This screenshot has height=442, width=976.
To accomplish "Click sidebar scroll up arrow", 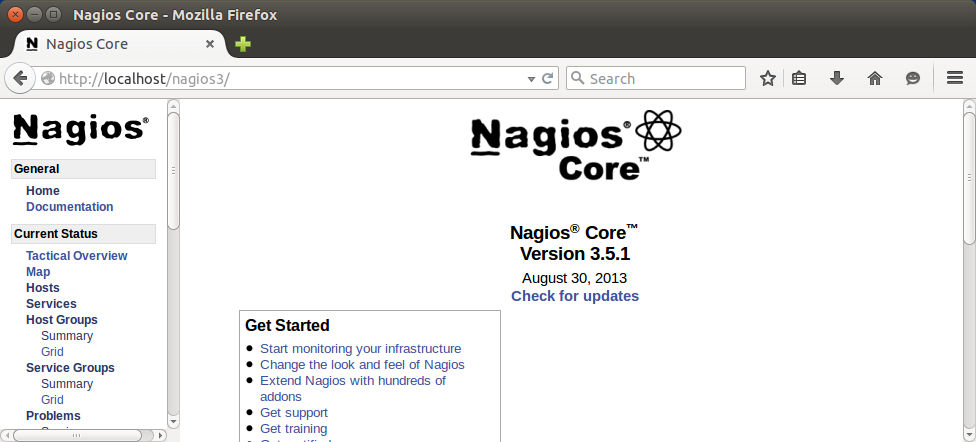I will click(x=174, y=105).
